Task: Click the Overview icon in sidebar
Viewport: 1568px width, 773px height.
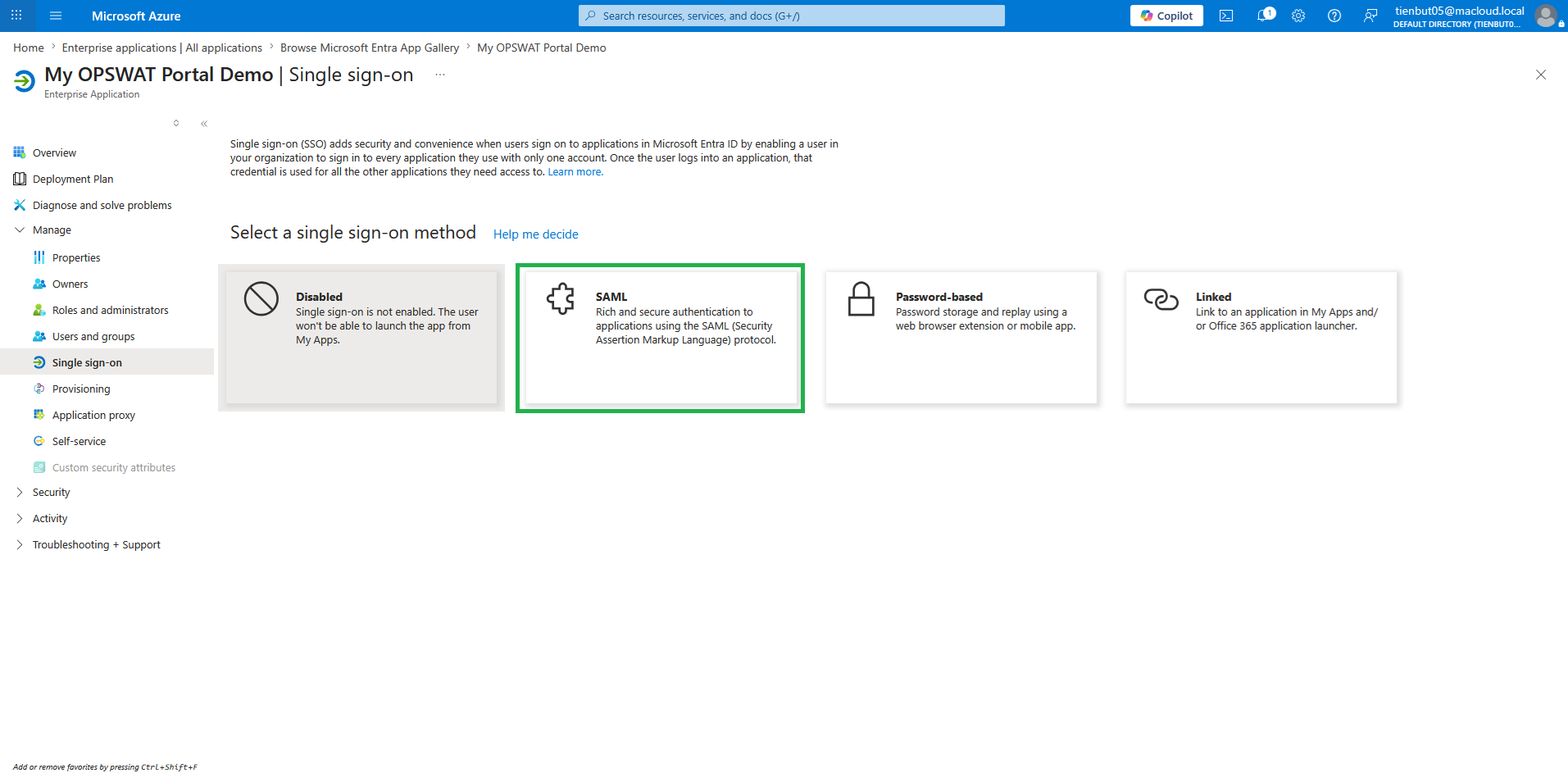Action: pyautogui.click(x=20, y=152)
